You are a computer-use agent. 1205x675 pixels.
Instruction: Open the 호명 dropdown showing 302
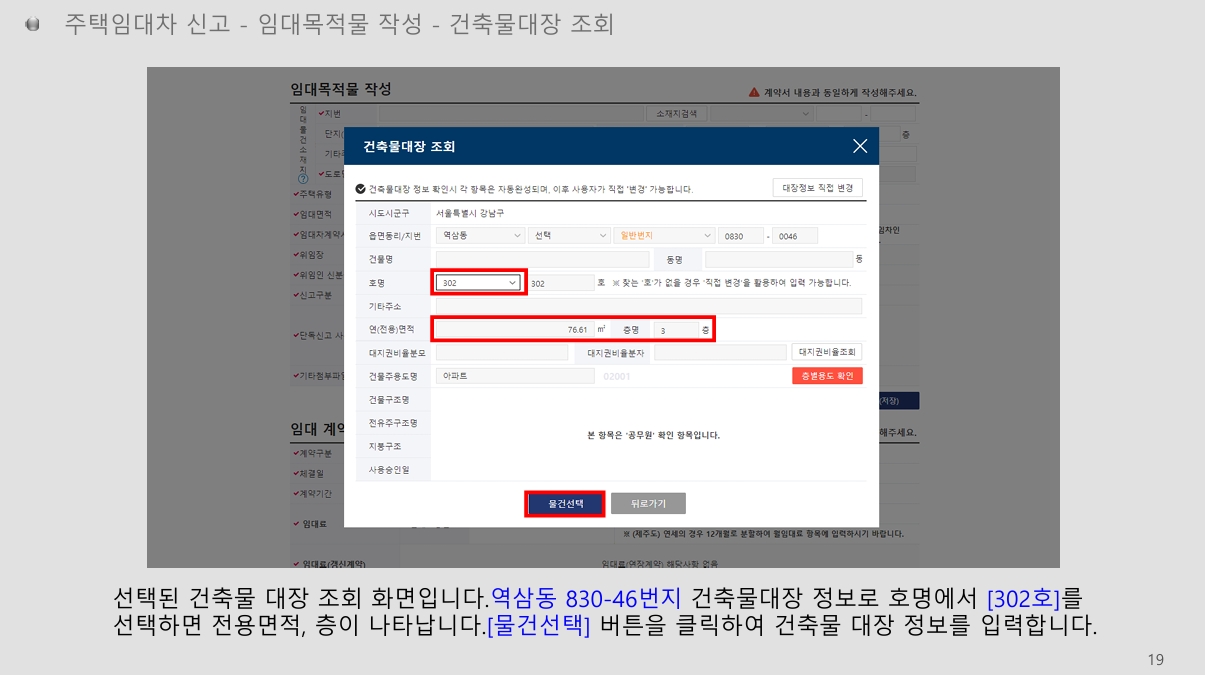(x=479, y=283)
